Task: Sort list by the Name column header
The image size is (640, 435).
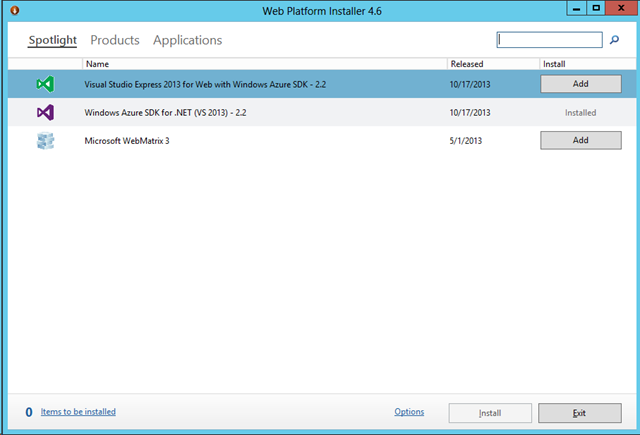Action: [98, 64]
